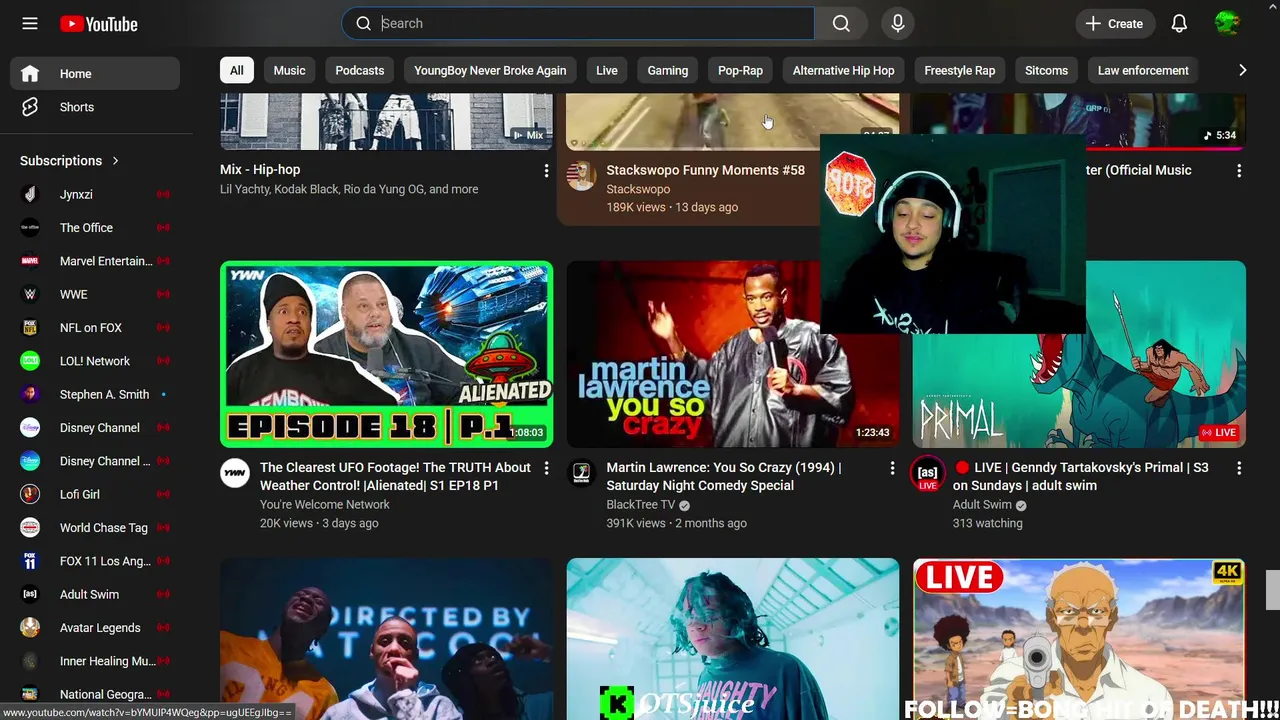The width and height of the screenshot is (1280, 720).
Task: Open the hamburger guide menu
Action: click(x=30, y=23)
